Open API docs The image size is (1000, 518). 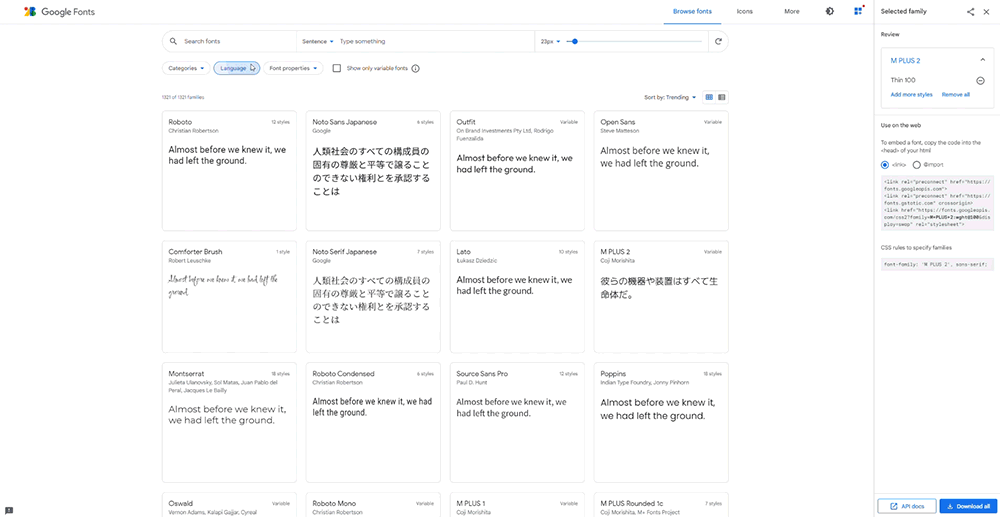906,506
